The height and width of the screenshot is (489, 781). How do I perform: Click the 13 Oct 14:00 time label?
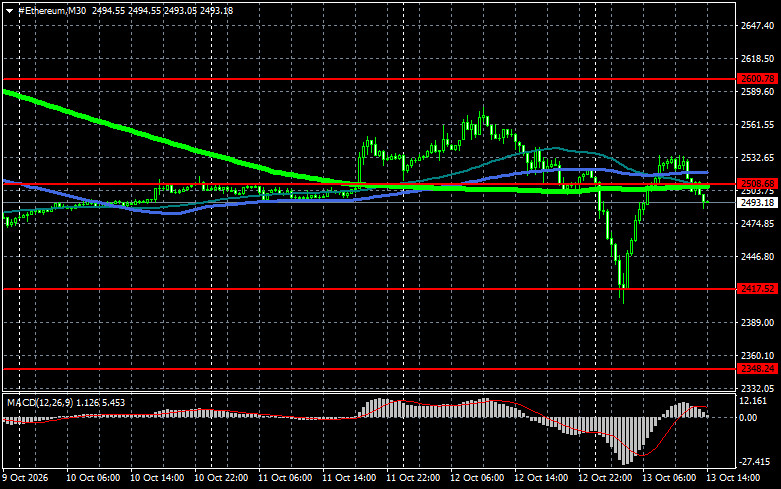point(733,478)
